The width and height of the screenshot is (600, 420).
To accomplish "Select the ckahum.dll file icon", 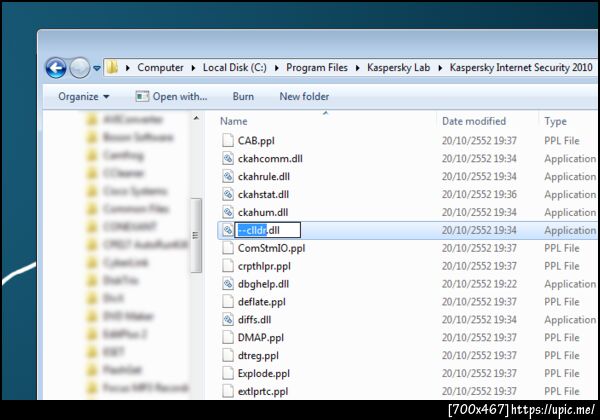I will [228, 212].
